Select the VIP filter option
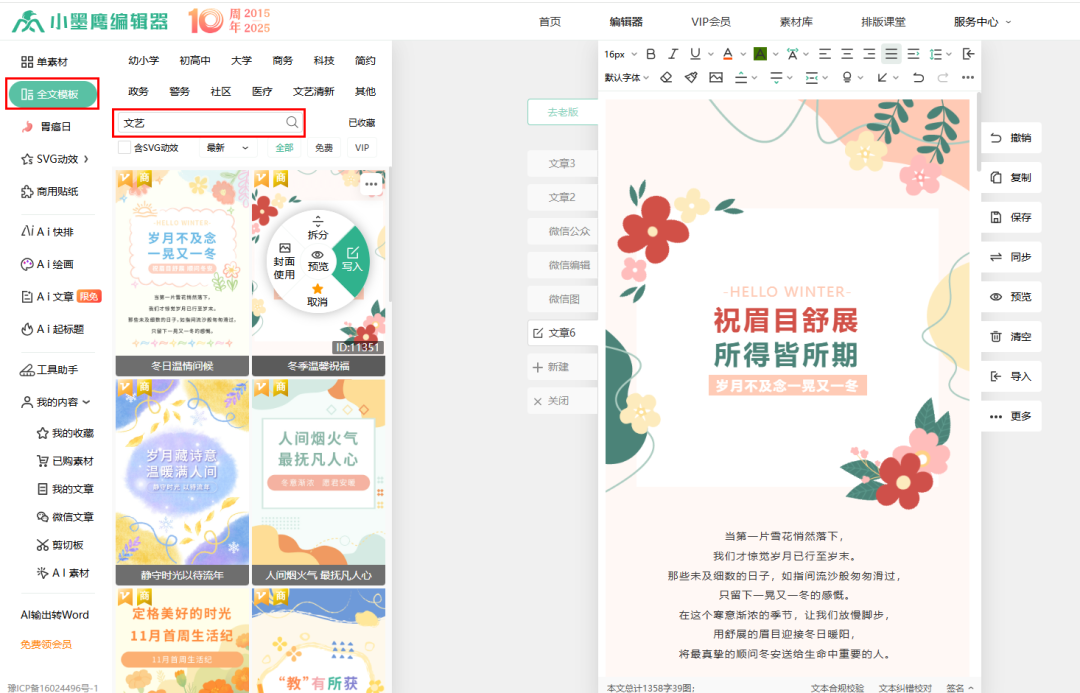 [x=362, y=148]
